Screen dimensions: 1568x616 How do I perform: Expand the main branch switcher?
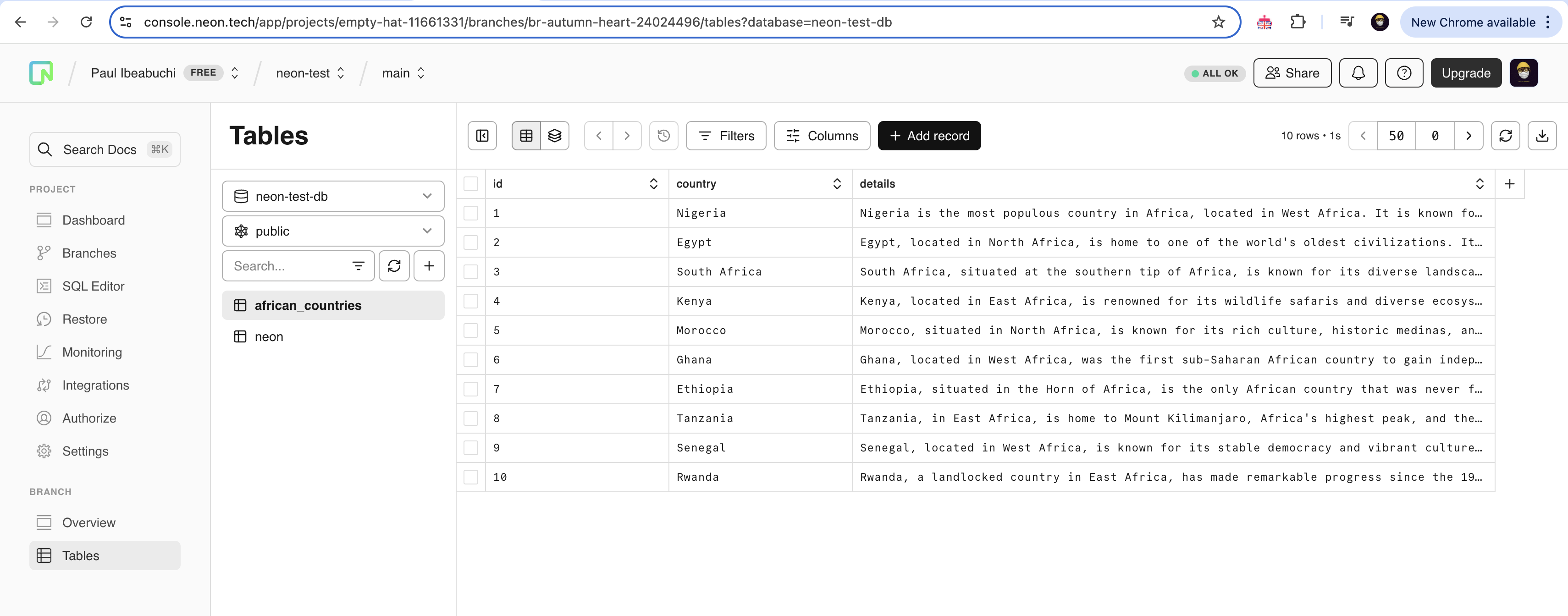[420, 73]
